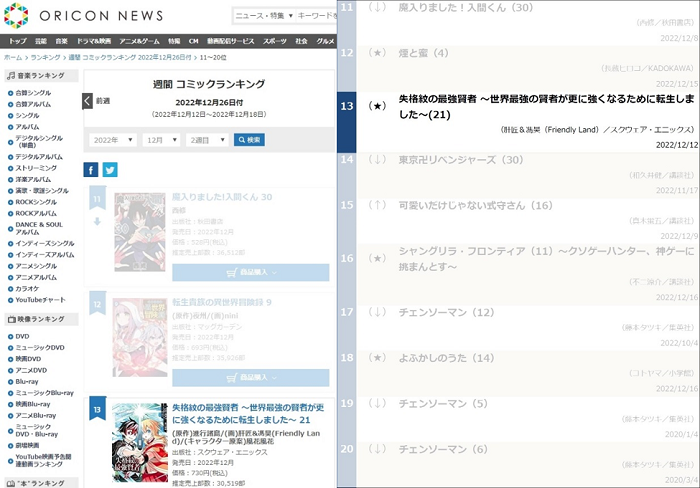Open インディーズシングル ranking in sidebar

coord(45,243)
